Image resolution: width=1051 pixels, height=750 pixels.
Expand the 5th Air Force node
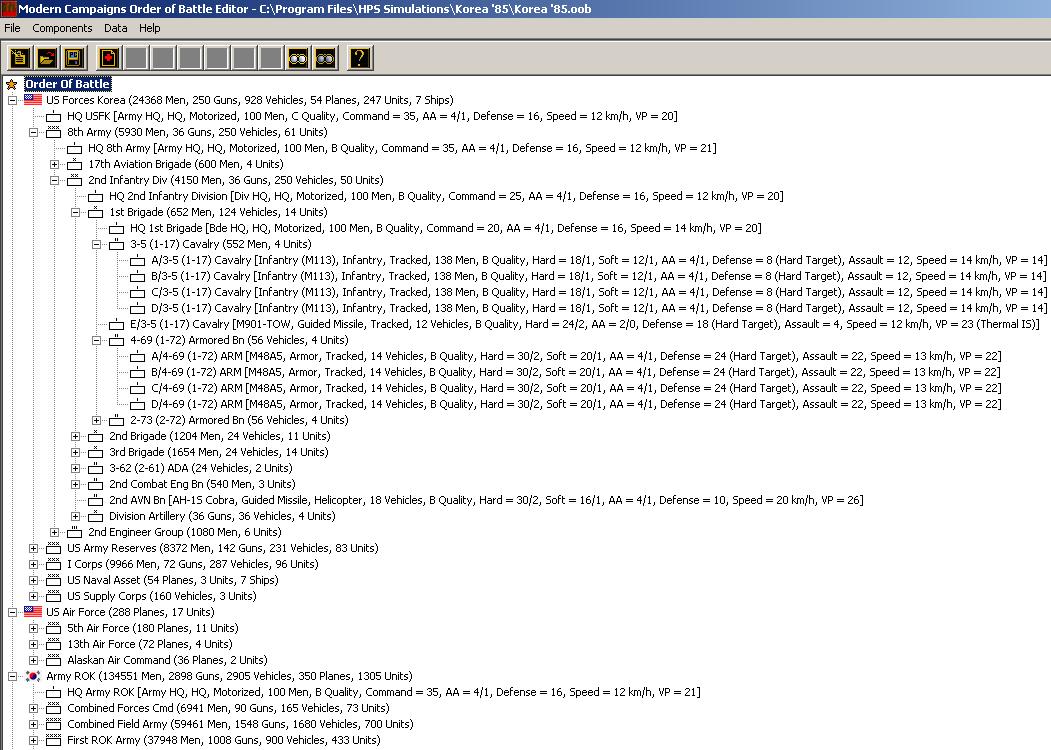(33, 628)
